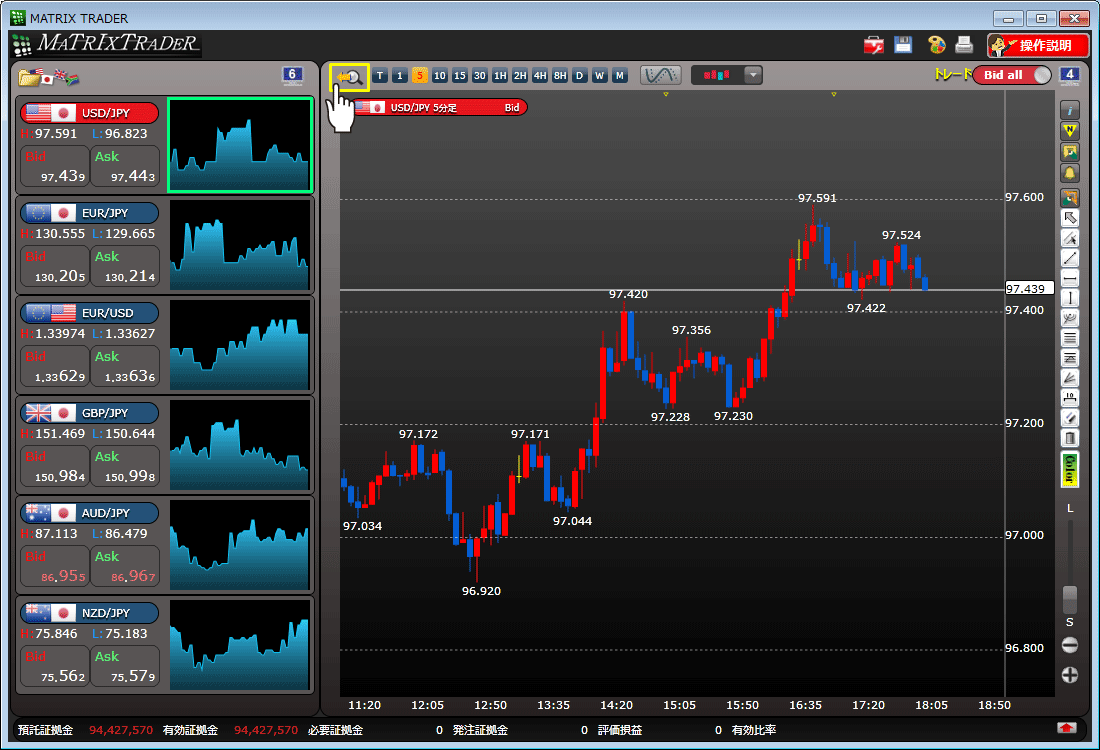Select the GBP/JPY currency pair label
Screen dimensions: 1100x750
90,413
